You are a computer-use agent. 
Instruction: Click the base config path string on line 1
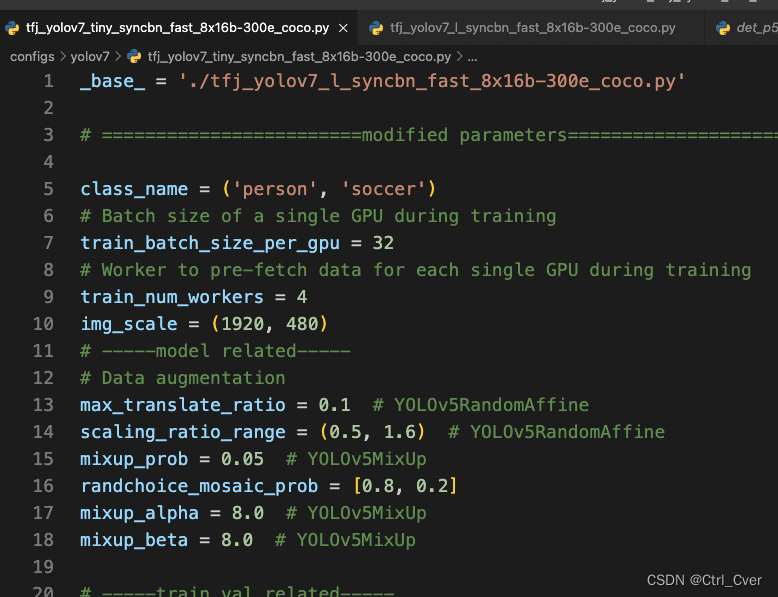coord(432,81)
